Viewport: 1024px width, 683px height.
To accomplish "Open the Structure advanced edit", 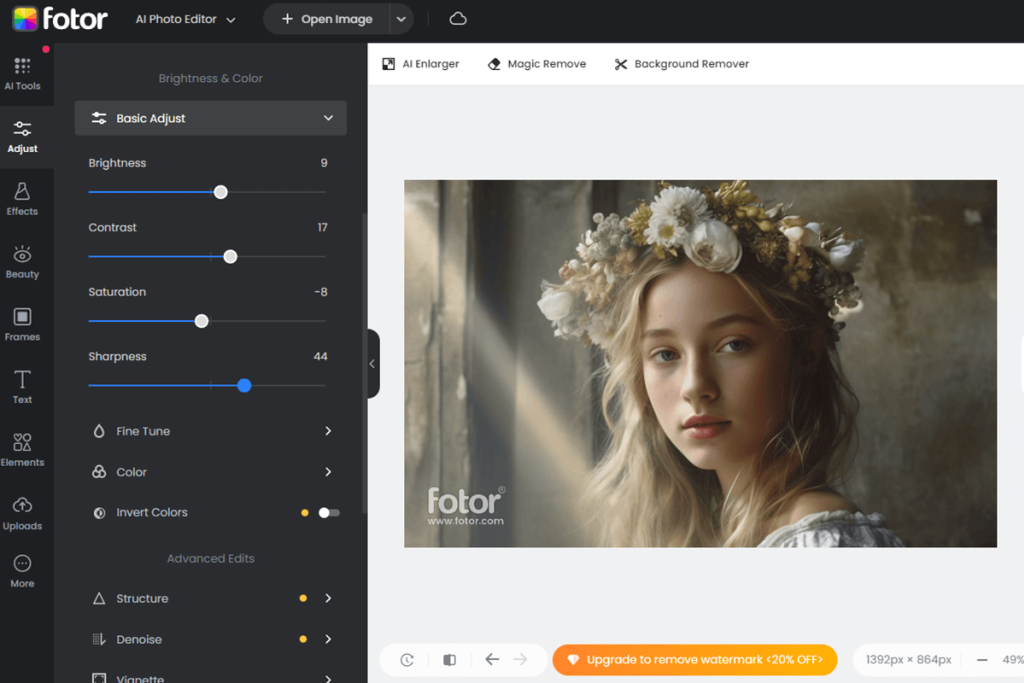I will (210, 598).
